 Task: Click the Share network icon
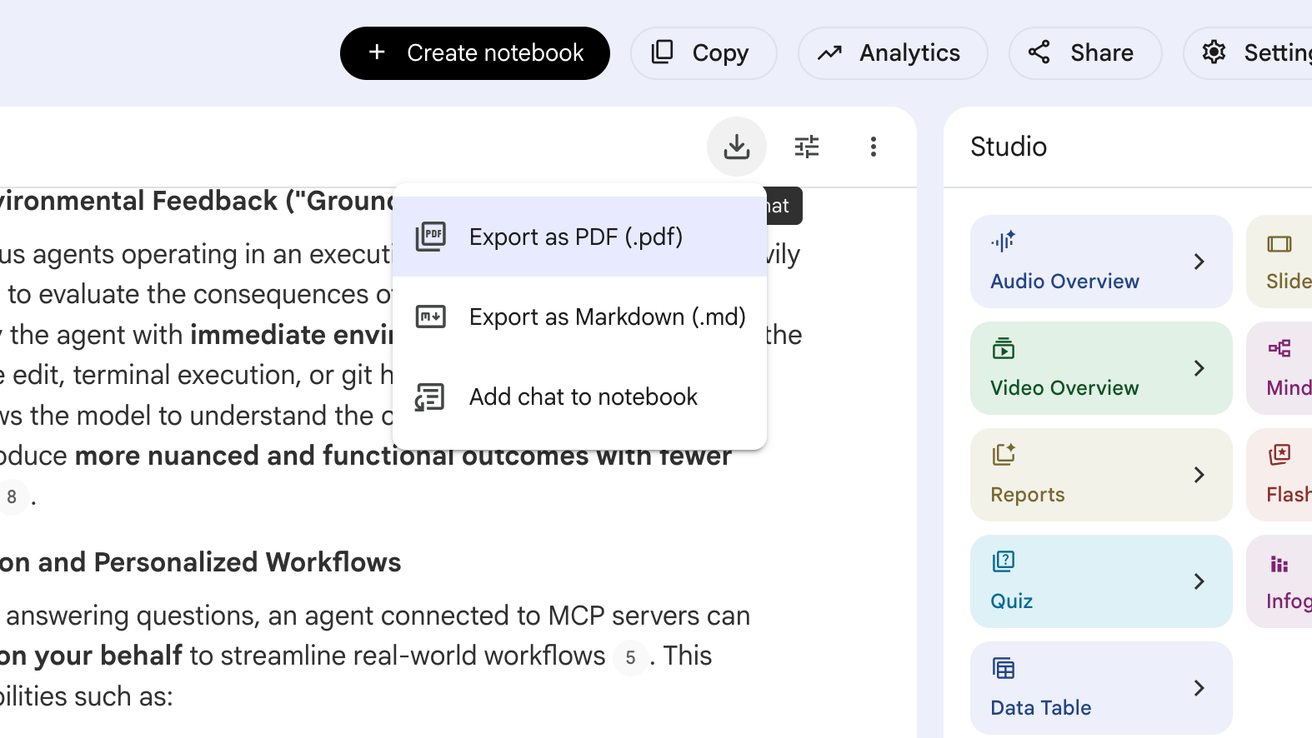[x=1040, y=52]
